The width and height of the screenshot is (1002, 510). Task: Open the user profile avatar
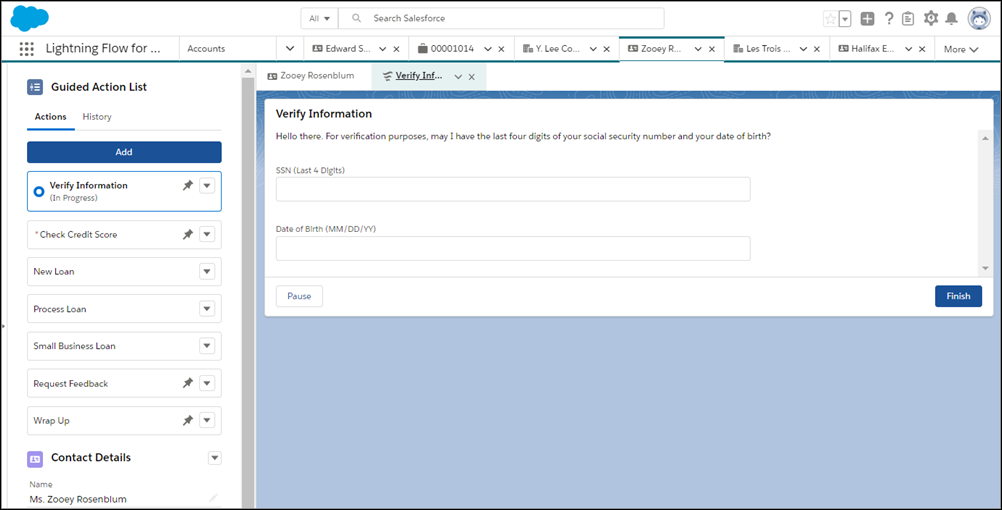point(979,19)
